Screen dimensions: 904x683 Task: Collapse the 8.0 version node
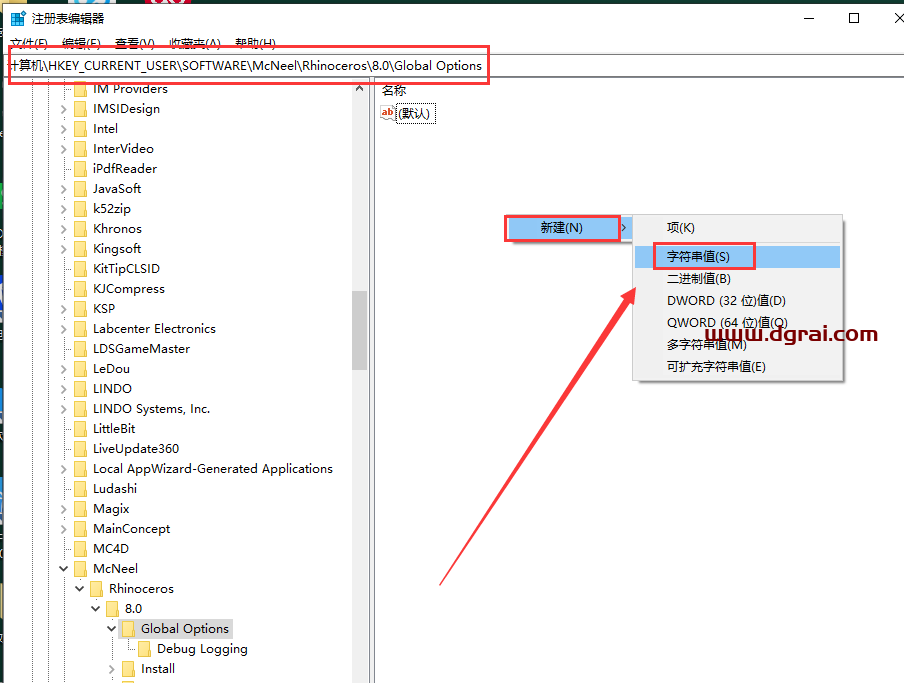click(96, 609)
